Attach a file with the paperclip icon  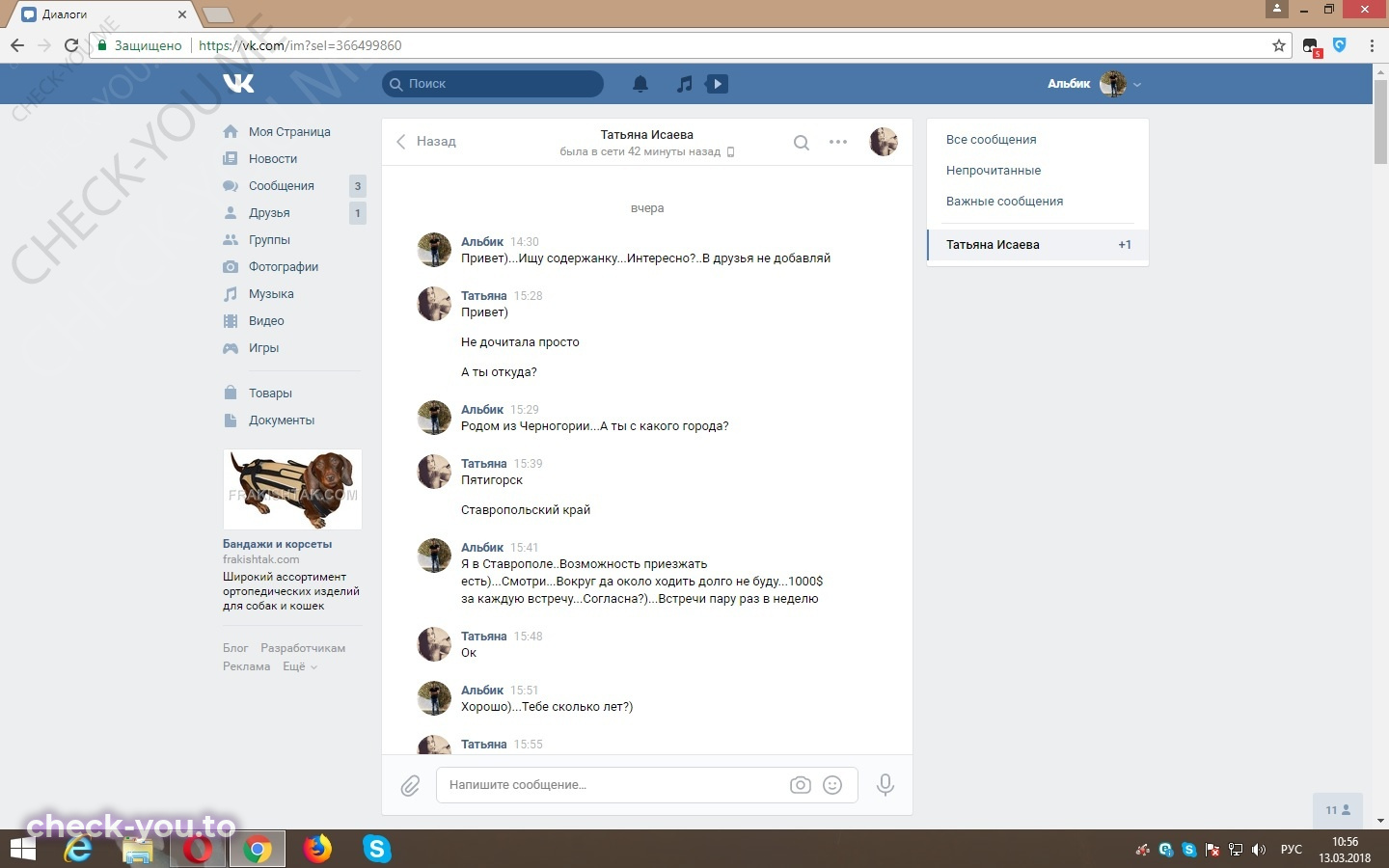[x=410, y=785]
